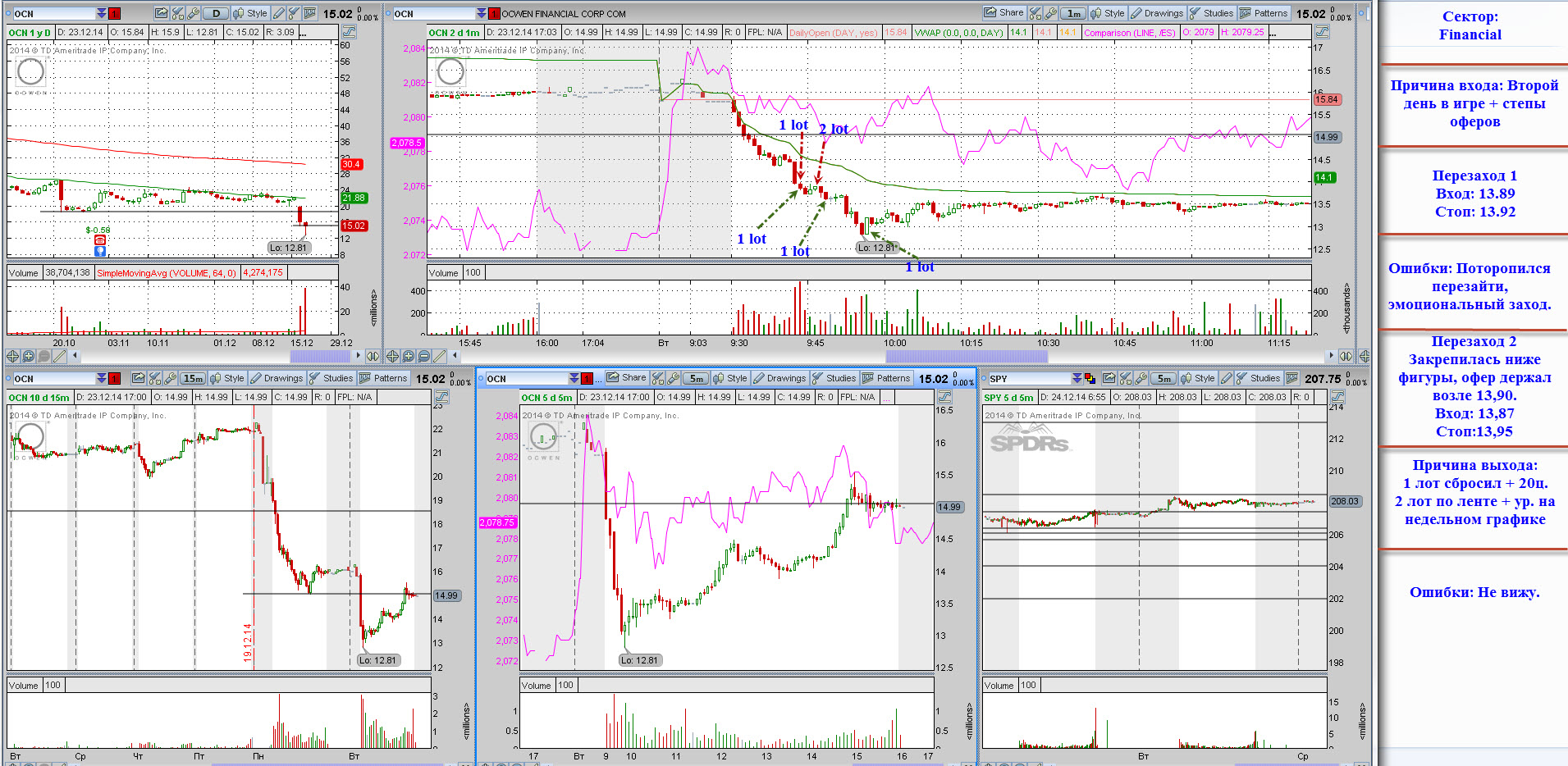Image resolution: width=1568 pixels, height=766 pixels.
Task: Click zoom-out magnifier below OCN 1m chart
Action: (x=423, y=356)
